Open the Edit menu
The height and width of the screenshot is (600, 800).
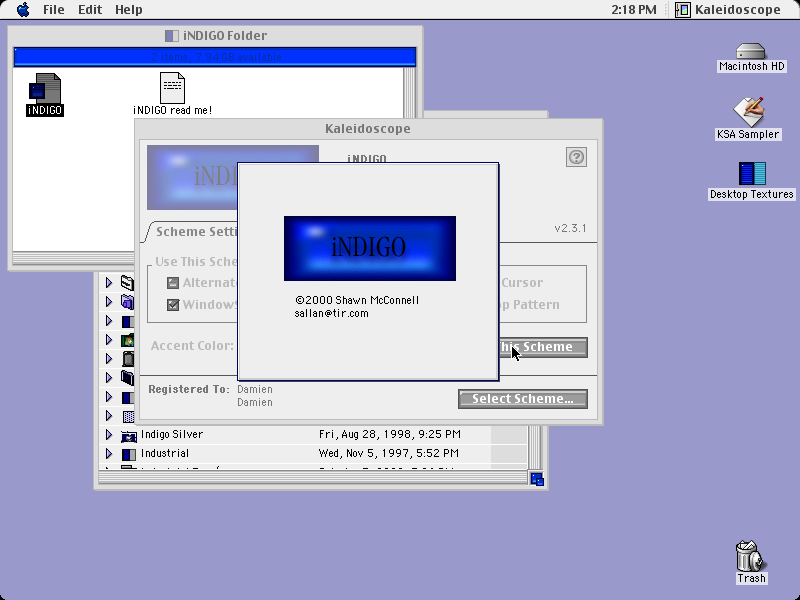point(90,10)
